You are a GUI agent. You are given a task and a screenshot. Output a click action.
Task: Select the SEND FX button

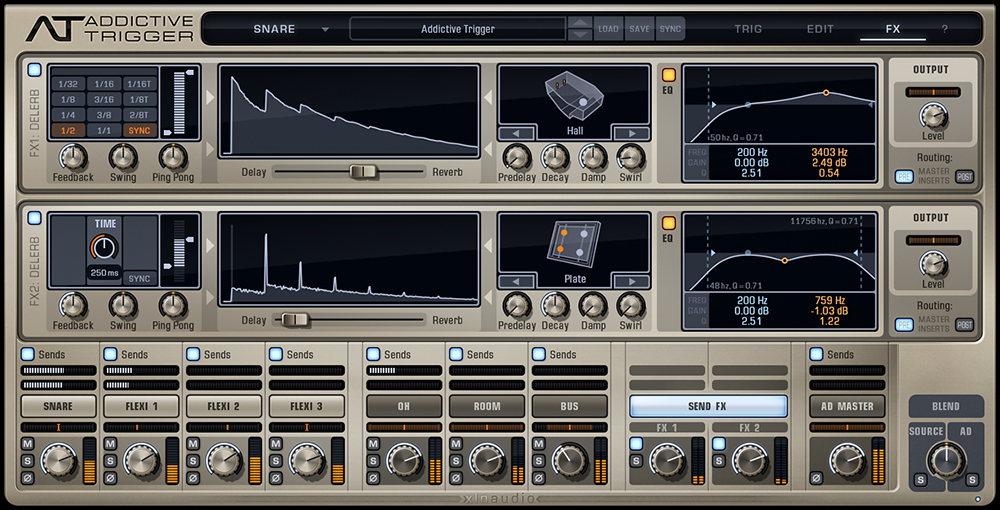point(707,406)
